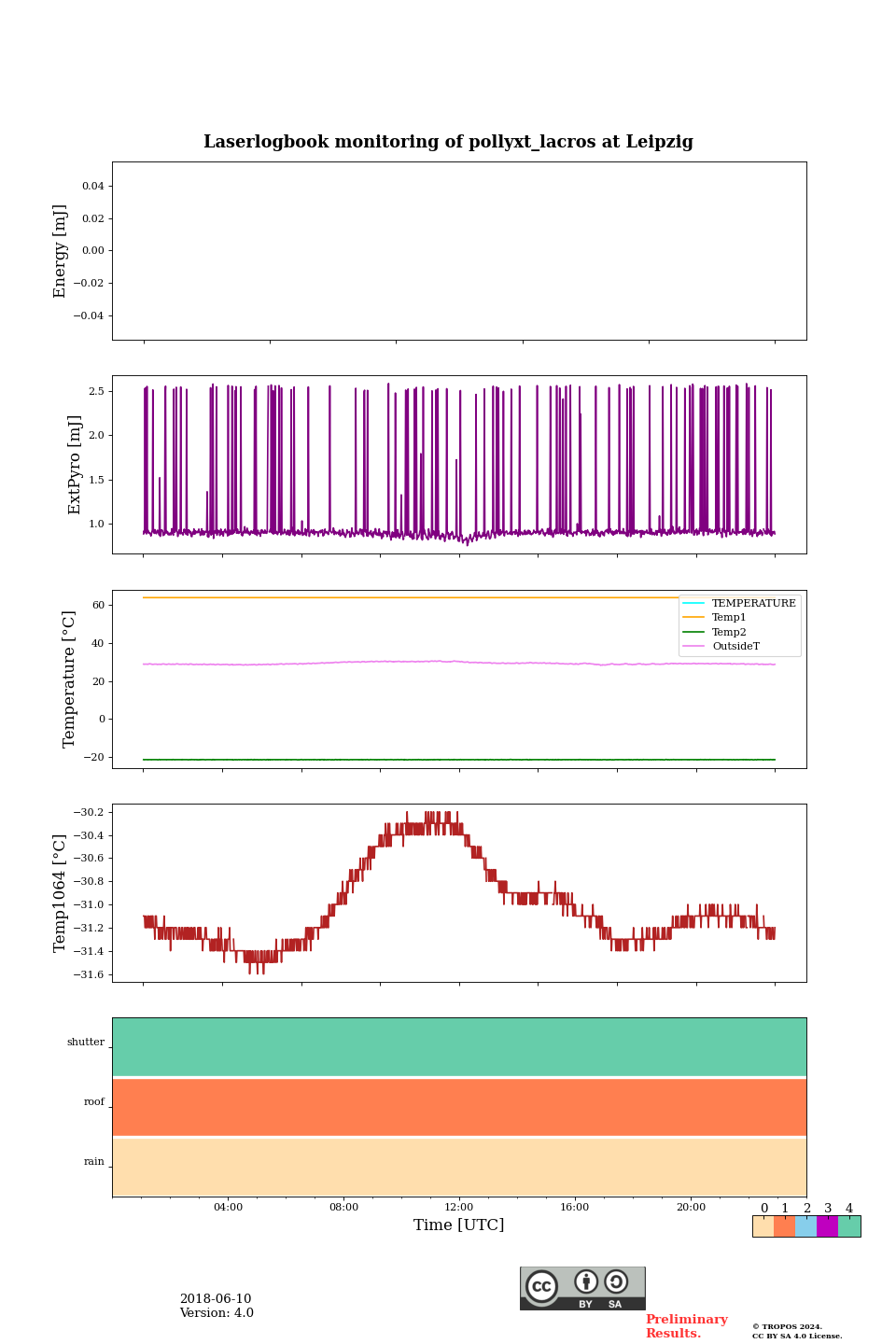Click the 0.04 tick on Energy axis

tap(92, 186)
